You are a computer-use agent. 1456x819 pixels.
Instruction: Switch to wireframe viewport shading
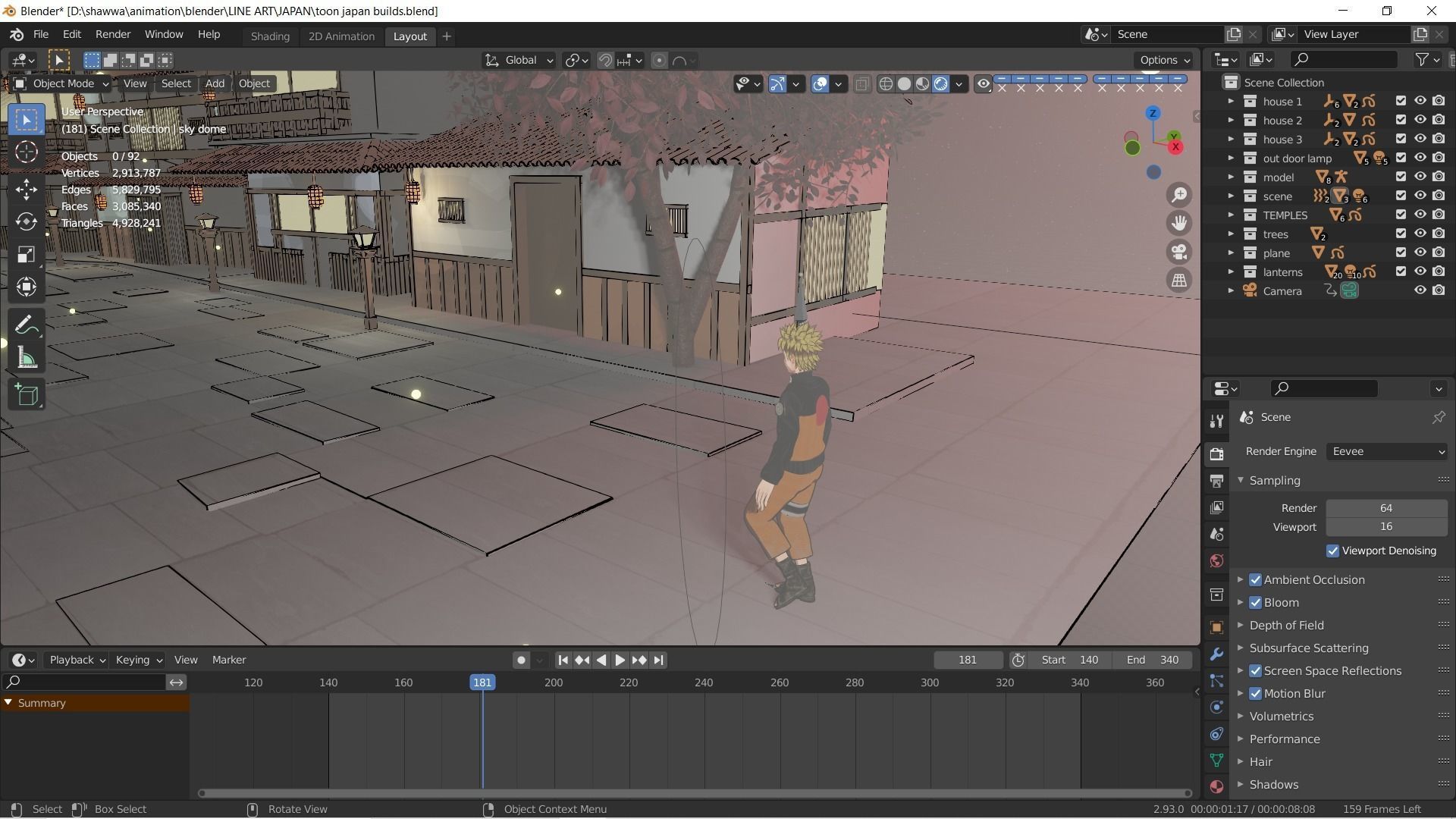pos(886,83)
